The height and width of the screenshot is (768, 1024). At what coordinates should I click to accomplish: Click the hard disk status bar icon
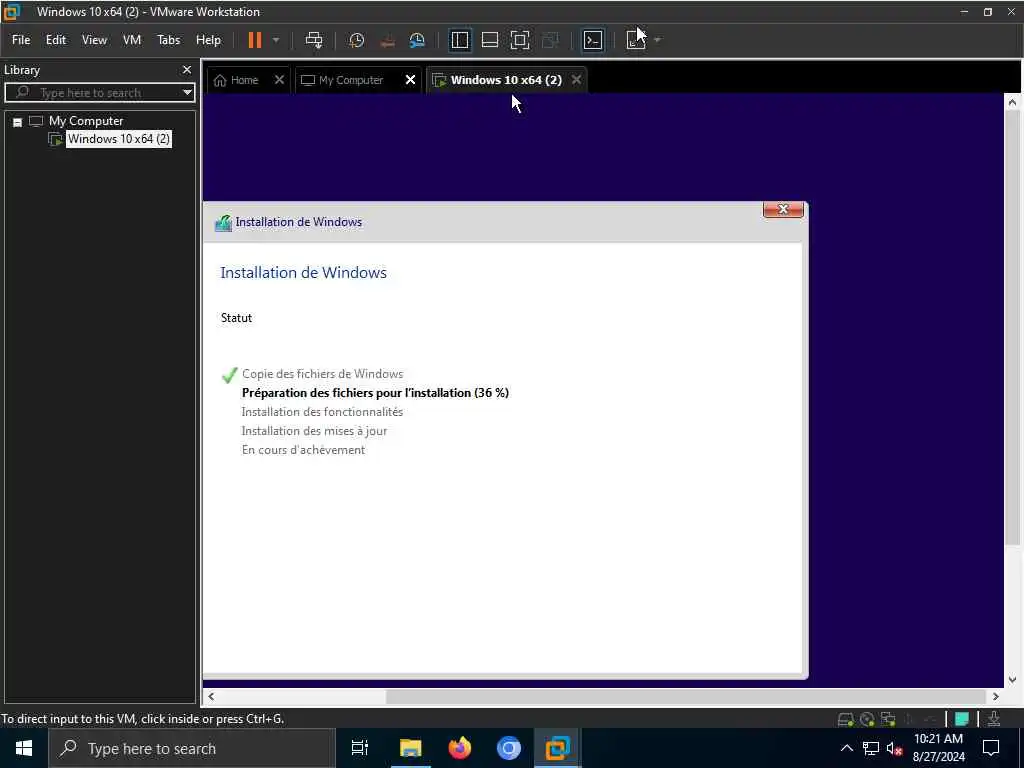point(846,719)
